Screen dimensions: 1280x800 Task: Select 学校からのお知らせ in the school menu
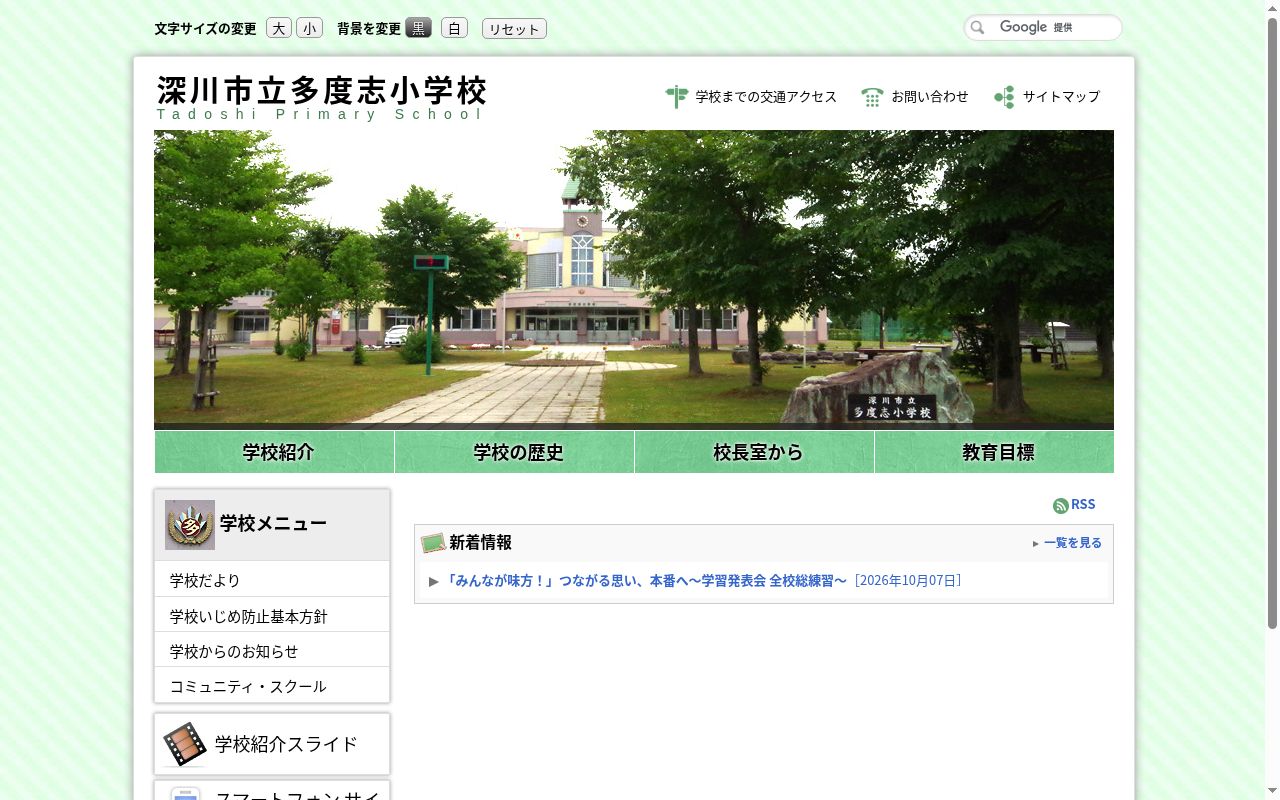[x=272, y=651]
